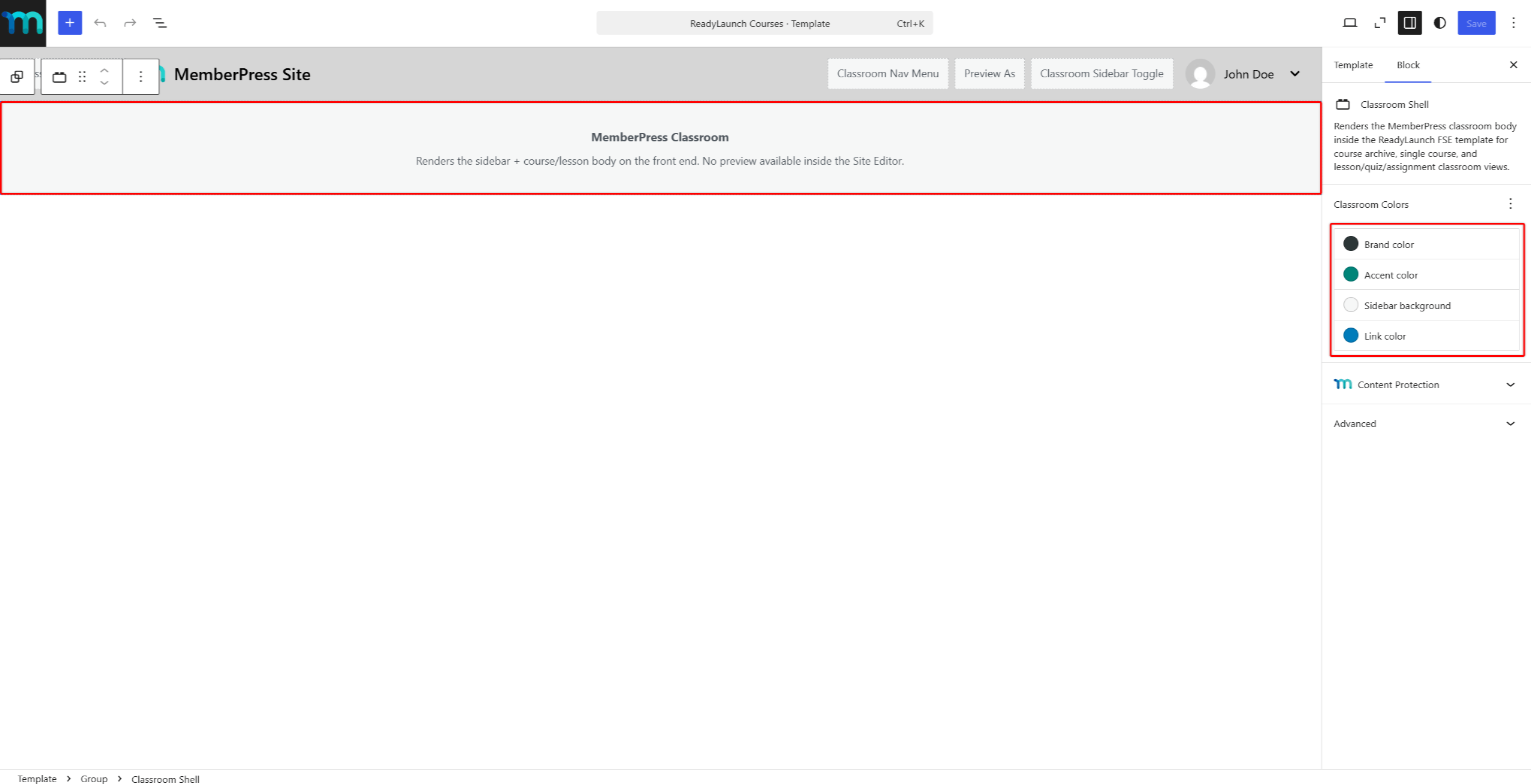Open the editor options kebab menu

pos(1513,23)
